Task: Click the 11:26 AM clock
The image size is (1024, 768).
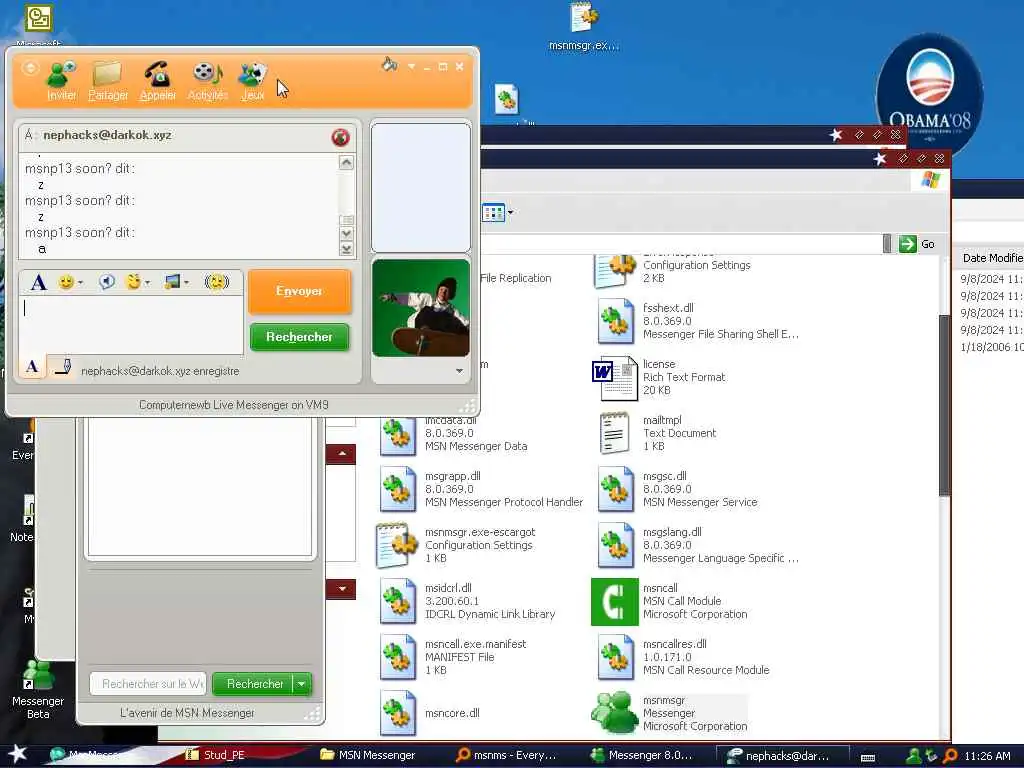Action: tap(987, 756)
